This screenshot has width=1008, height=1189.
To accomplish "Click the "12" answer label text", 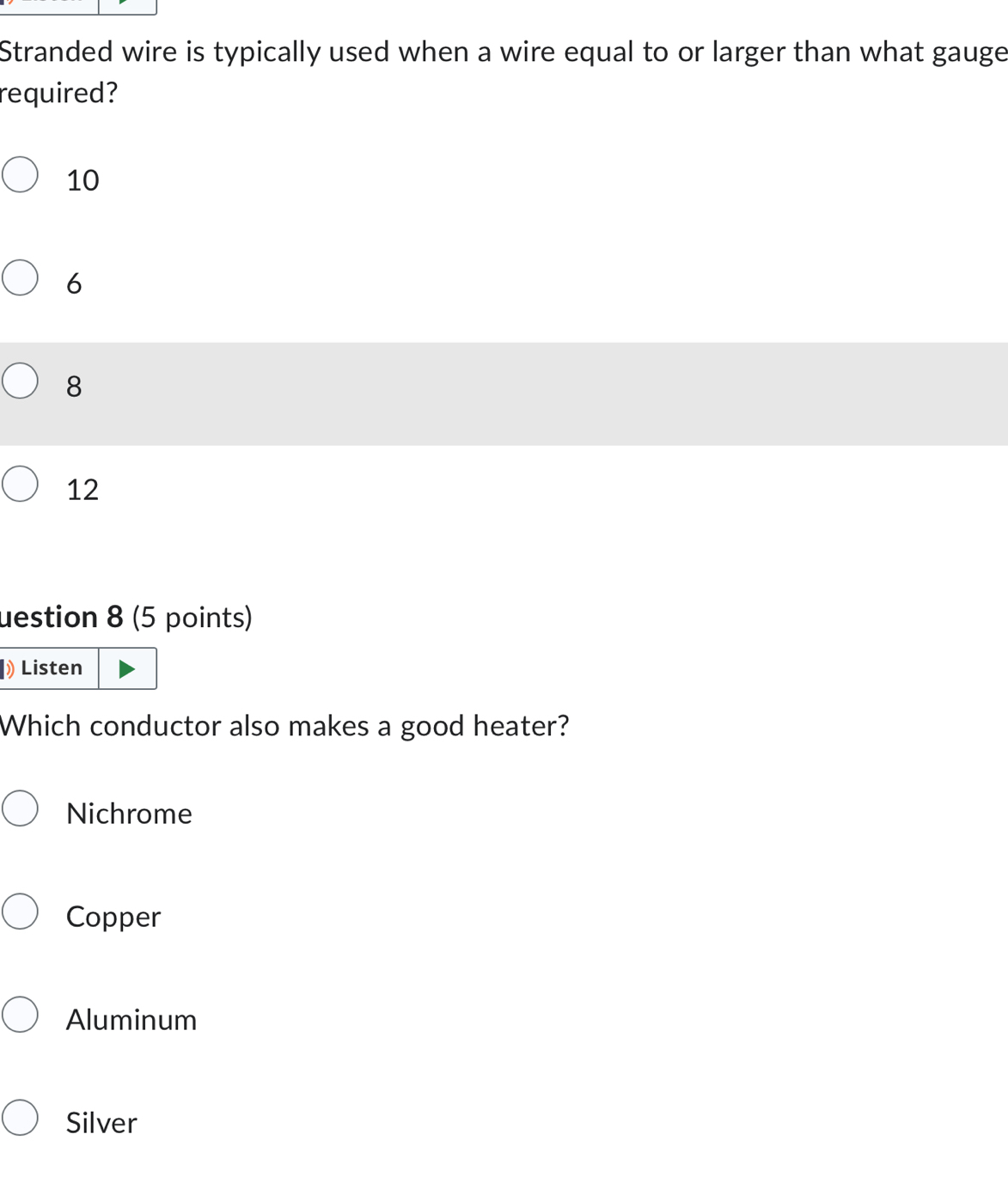I will tap(82, 490).
